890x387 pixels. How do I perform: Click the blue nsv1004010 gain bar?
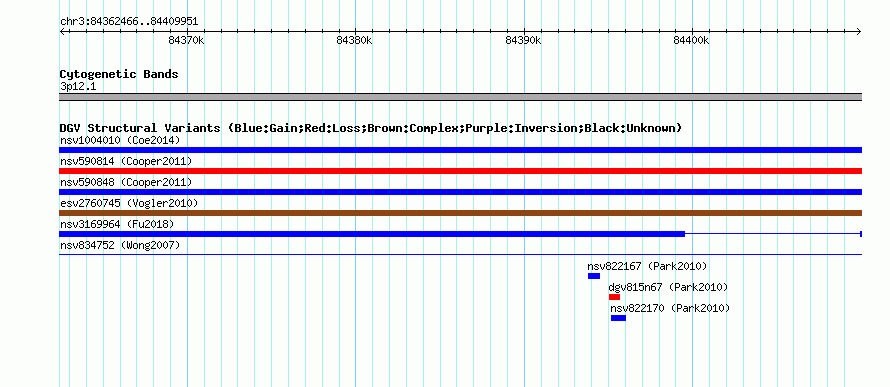tap(460, 150)
